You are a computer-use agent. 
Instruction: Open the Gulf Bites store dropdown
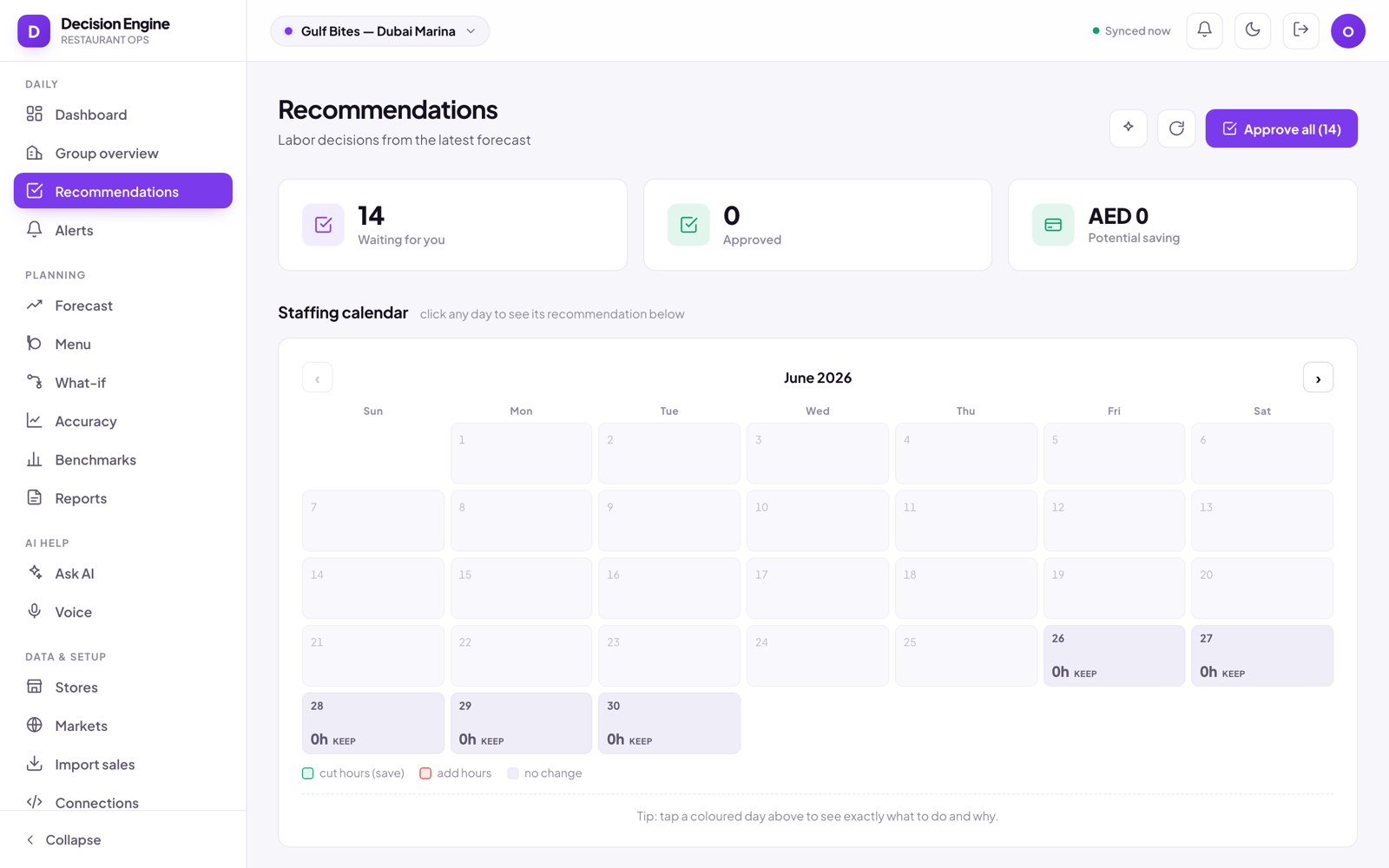point(380,31)
